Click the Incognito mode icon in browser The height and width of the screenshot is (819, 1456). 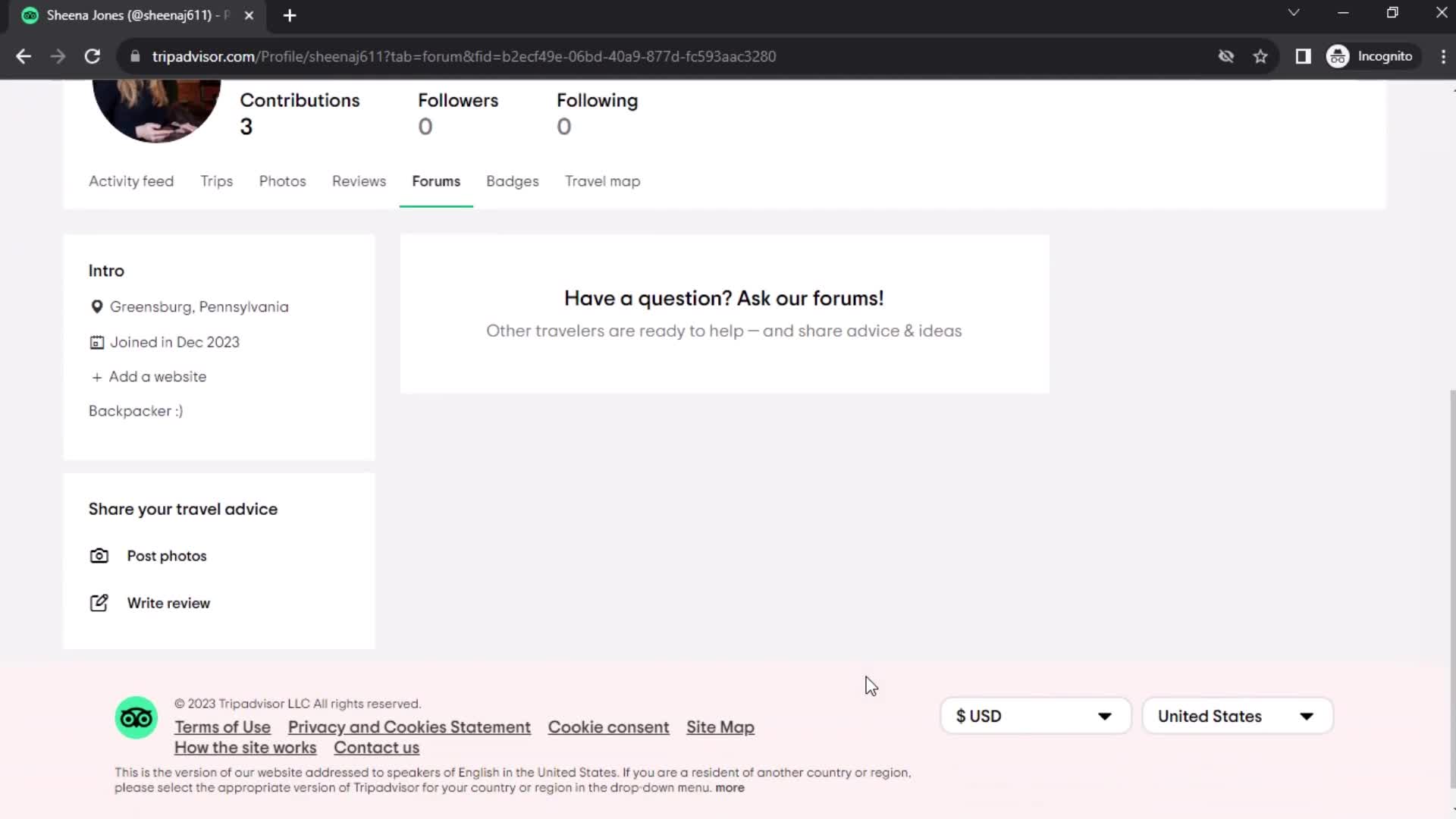pyautogui.click(x=1340, y=56)
